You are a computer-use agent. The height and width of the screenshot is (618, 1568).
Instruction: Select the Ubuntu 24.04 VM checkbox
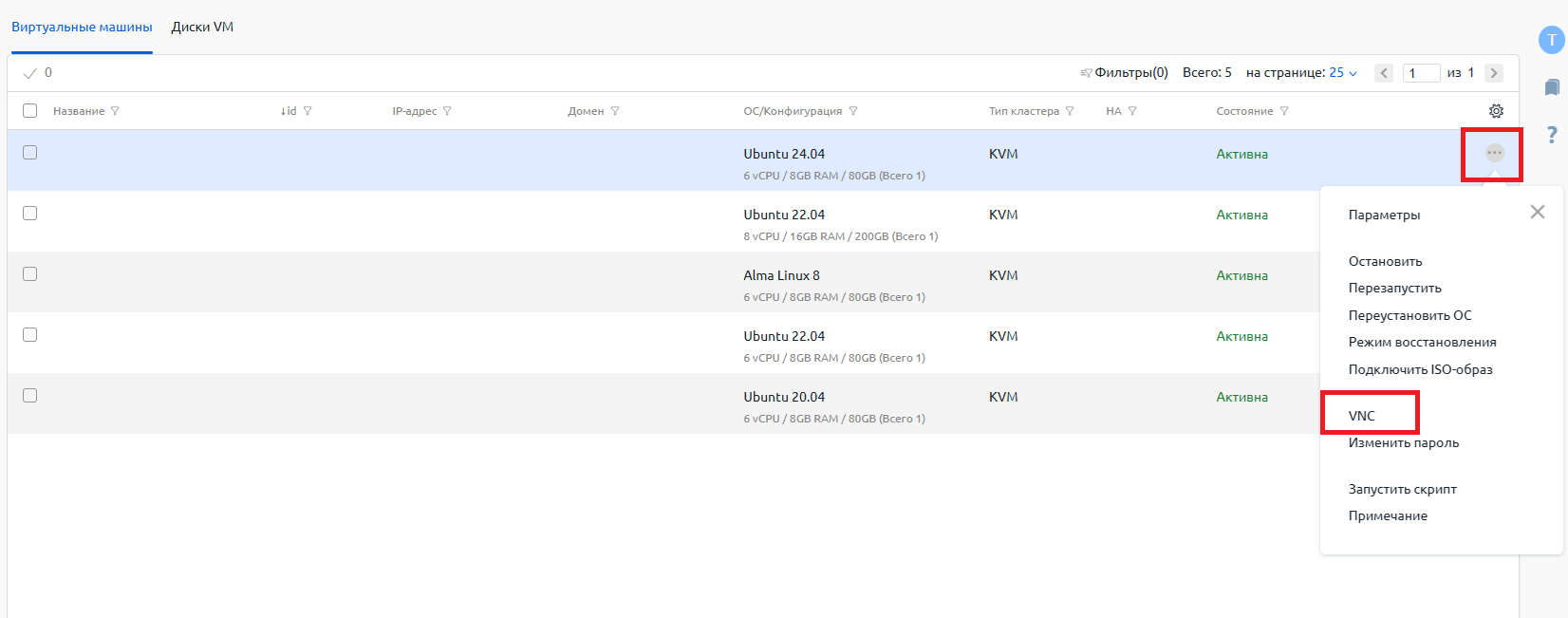pos(29,153)
